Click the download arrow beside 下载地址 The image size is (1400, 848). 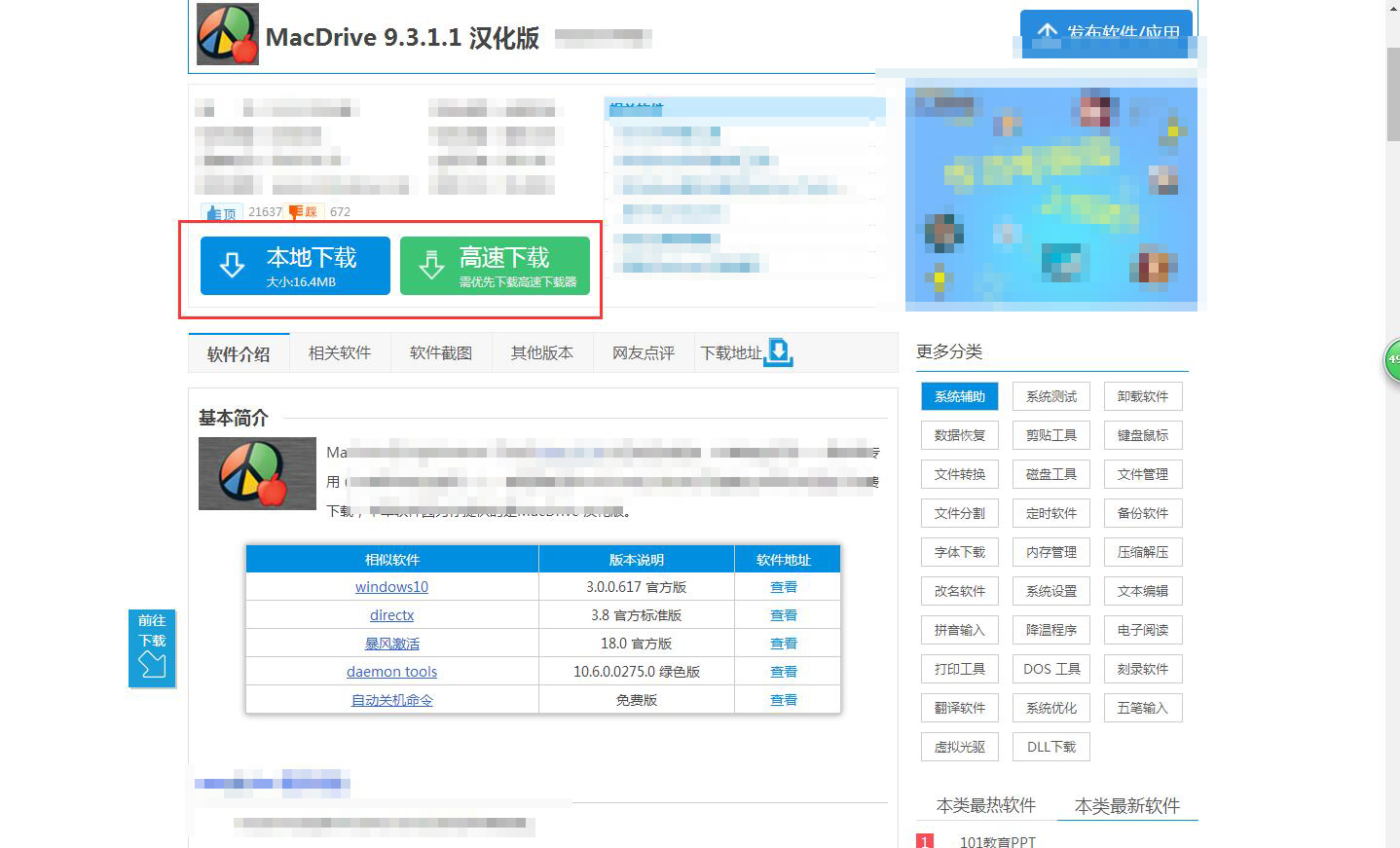pyautogui.click(x=779, y=352)
